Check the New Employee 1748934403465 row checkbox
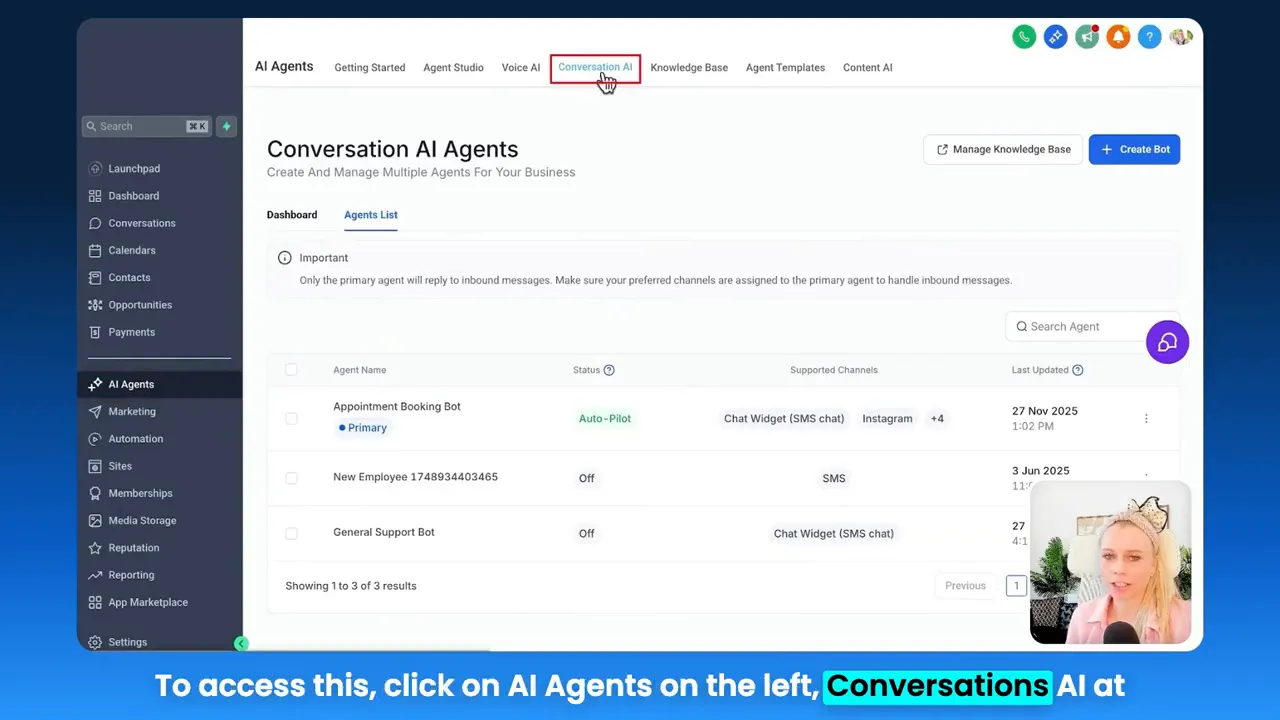 click(x=291, y=478)
